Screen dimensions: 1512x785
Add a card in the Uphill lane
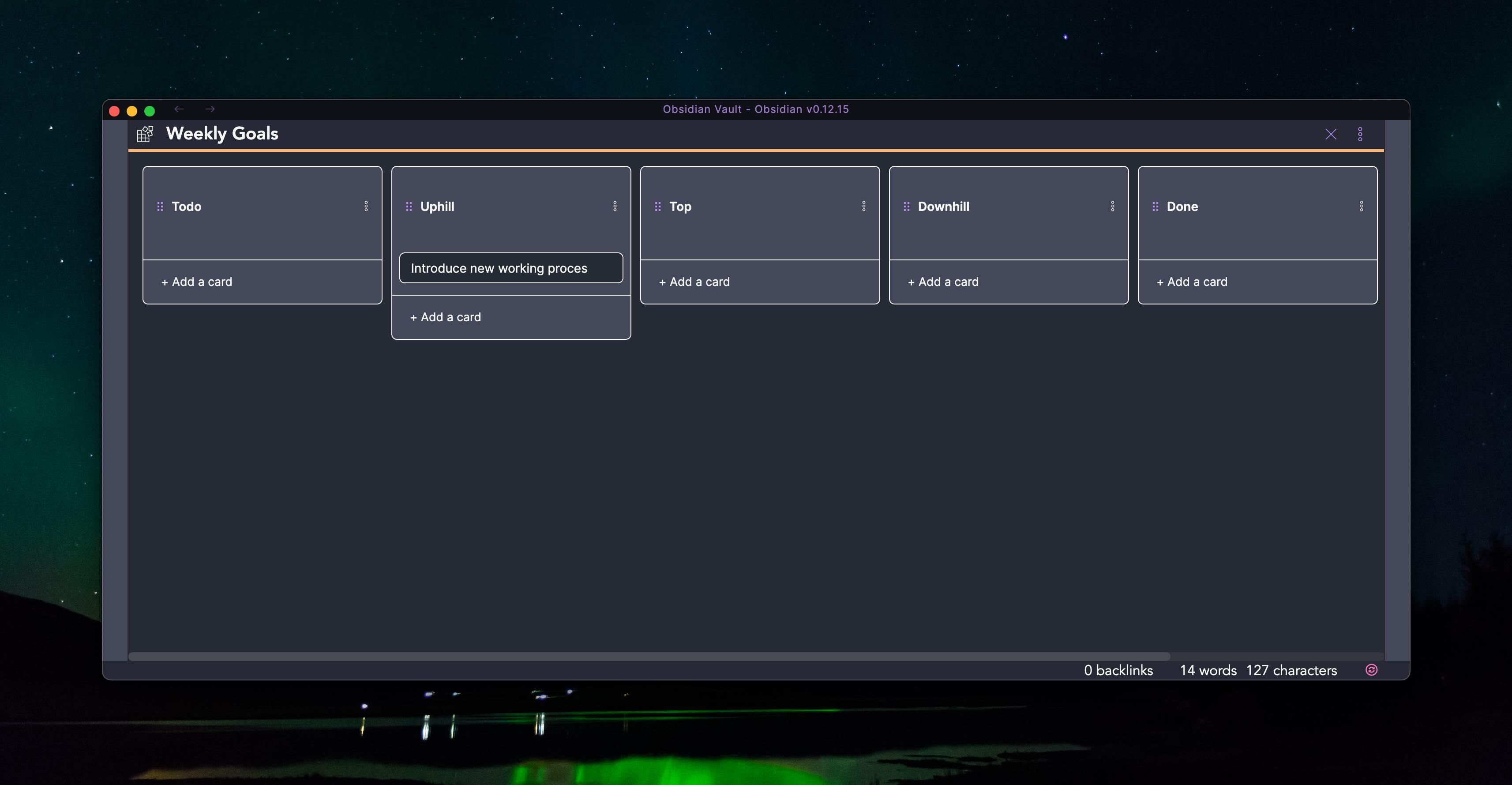(x=446, y=317)
